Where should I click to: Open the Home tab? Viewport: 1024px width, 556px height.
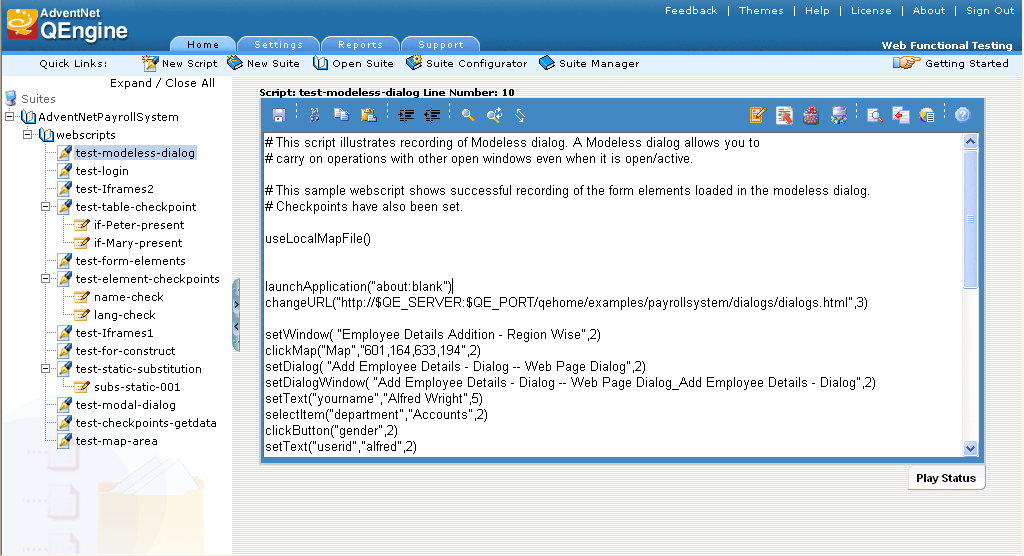tap(203, 44)
